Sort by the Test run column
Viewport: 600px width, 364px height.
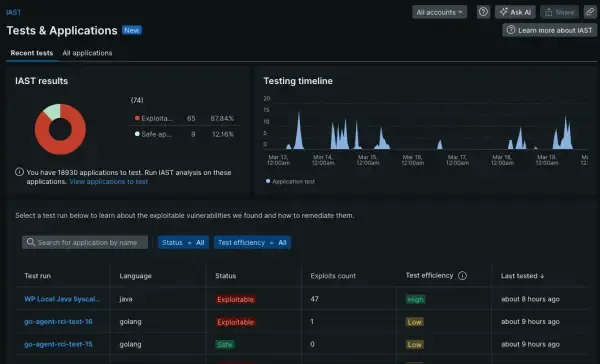click(38, 276)
